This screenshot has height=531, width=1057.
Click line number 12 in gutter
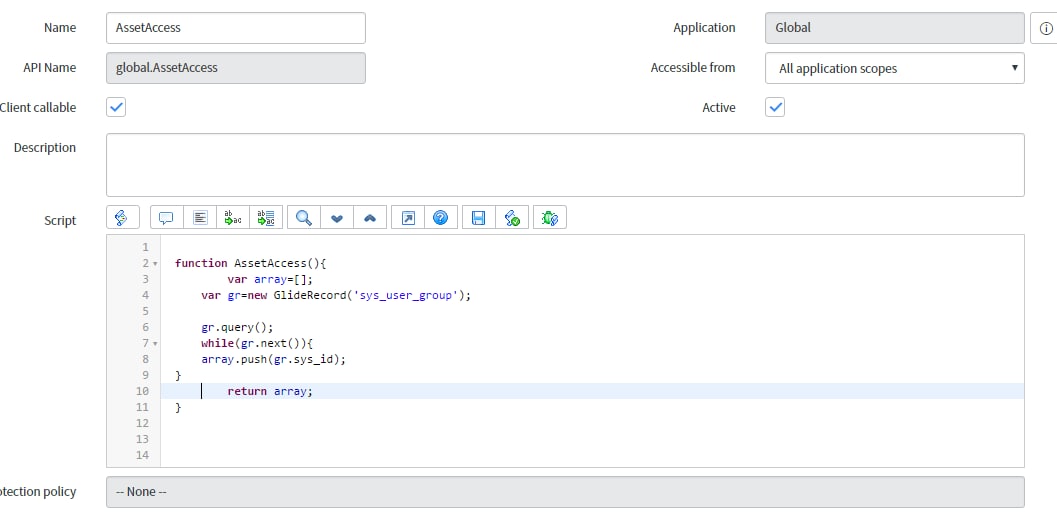[x=142, y=423]
